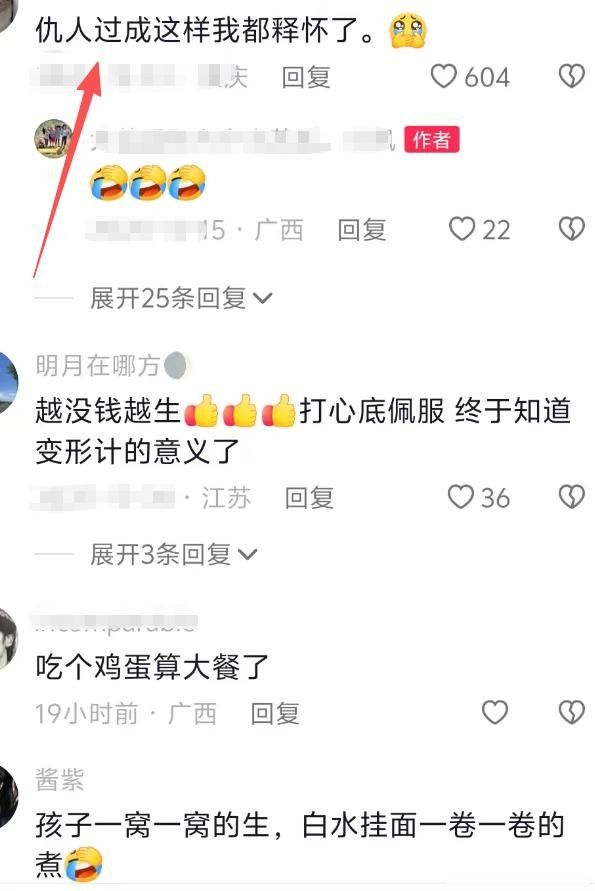
Task: Like the 明月在哪方 comment with 36 likes
Action: point(460,497)
